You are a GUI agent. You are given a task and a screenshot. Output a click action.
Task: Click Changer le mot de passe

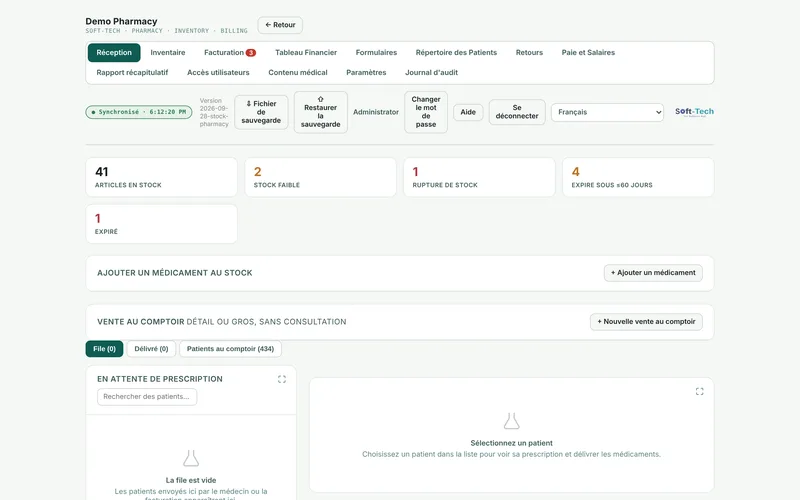click(x=426, y=112)
